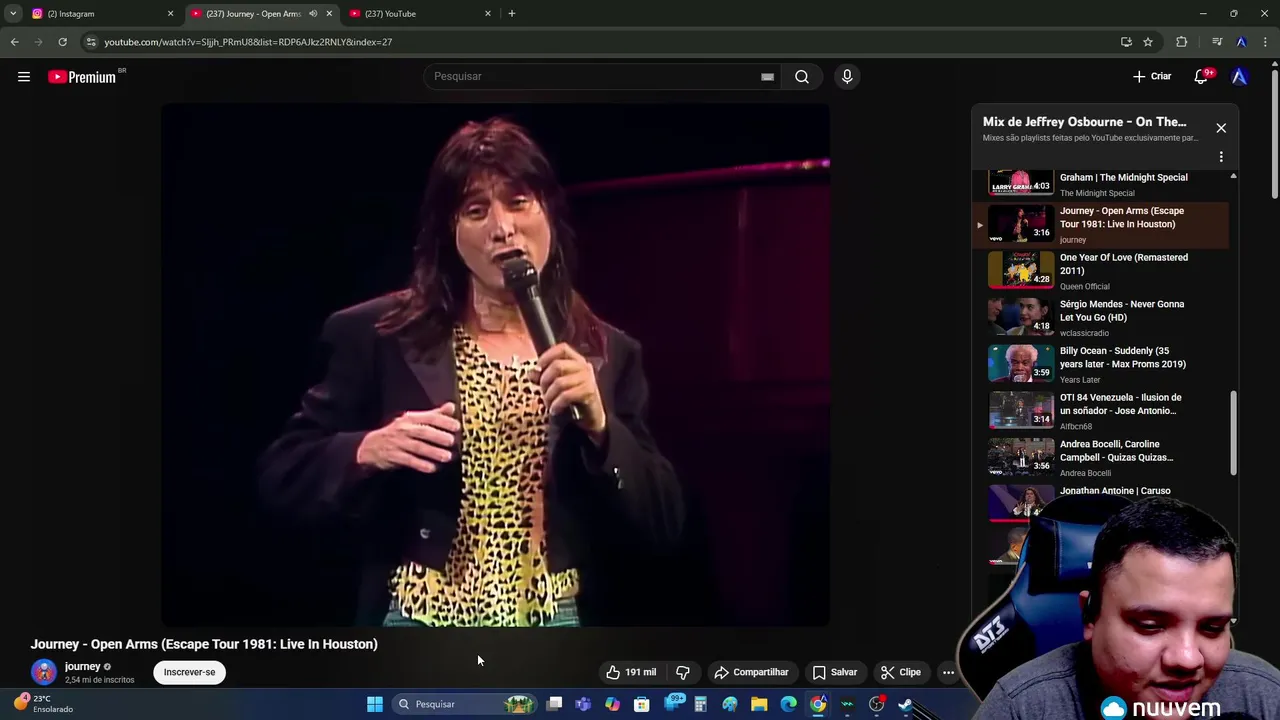Click the Compartilhar share button
1280x720 pixels.
(x=751, y=672)
